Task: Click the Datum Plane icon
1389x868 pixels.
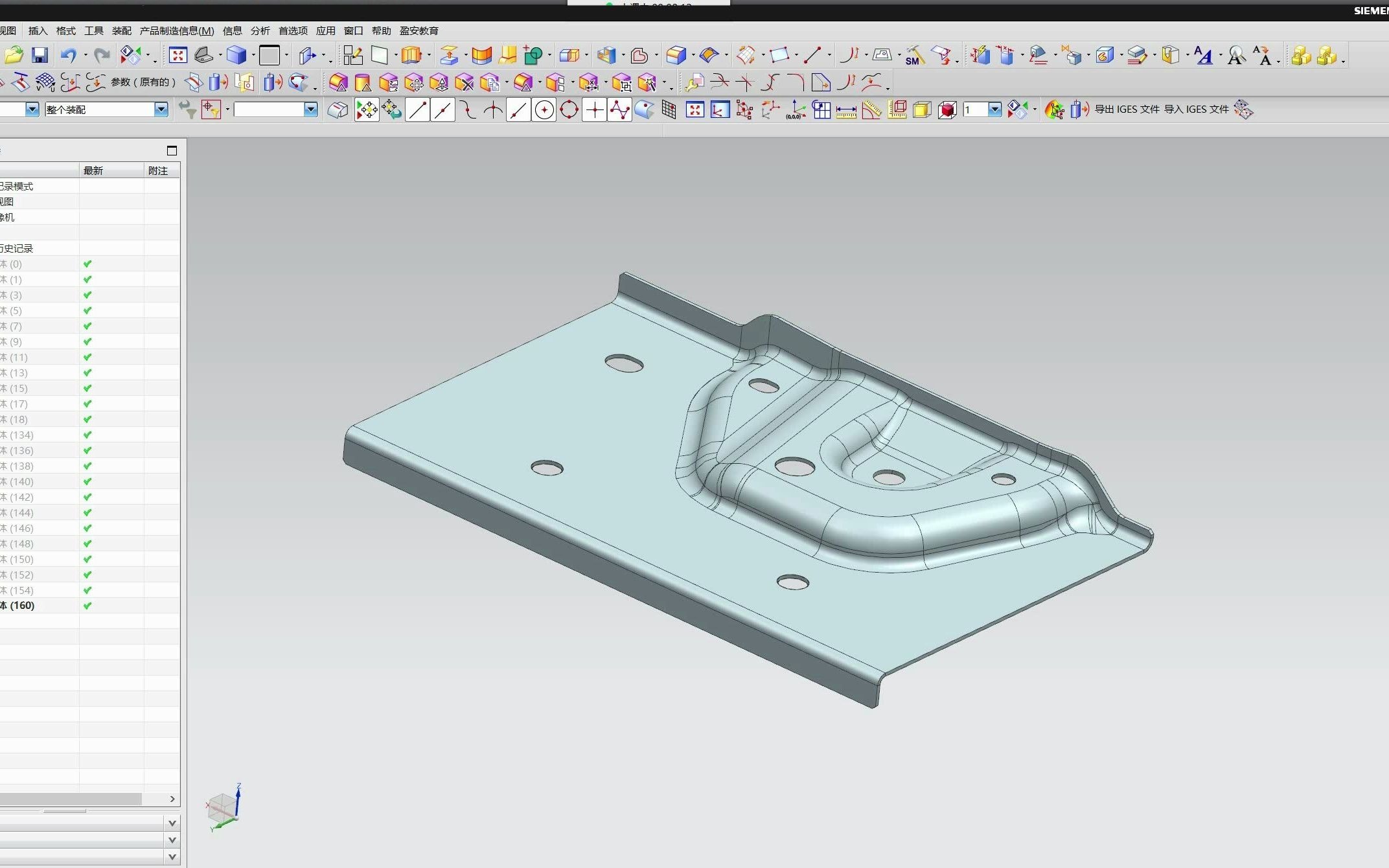Action: click(379, 56)
